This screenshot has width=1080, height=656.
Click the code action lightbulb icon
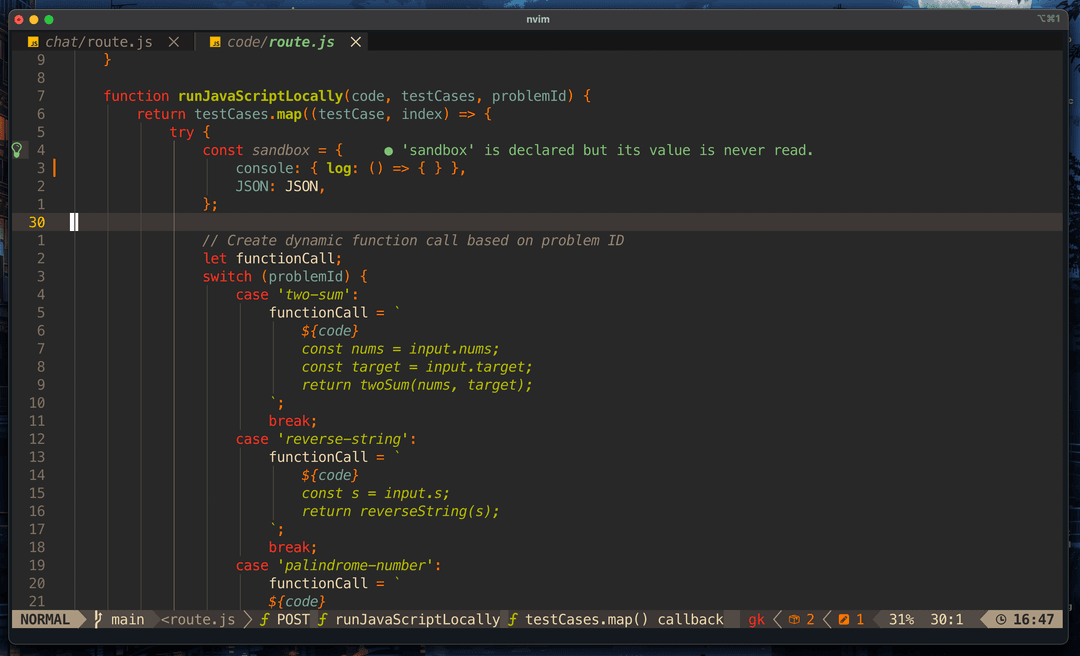(17, 150)
